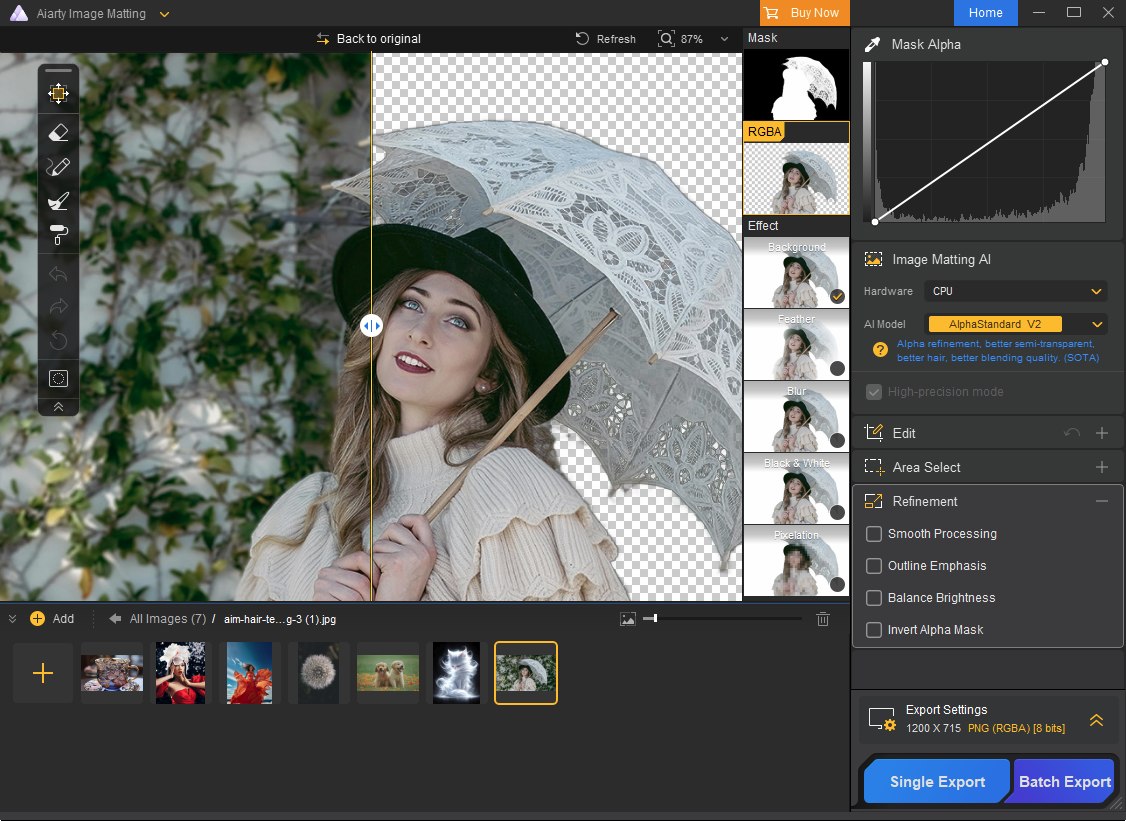Click the yellow Add image plus icon
Screen dimensions: 1126x821
[x=38, y=619]
